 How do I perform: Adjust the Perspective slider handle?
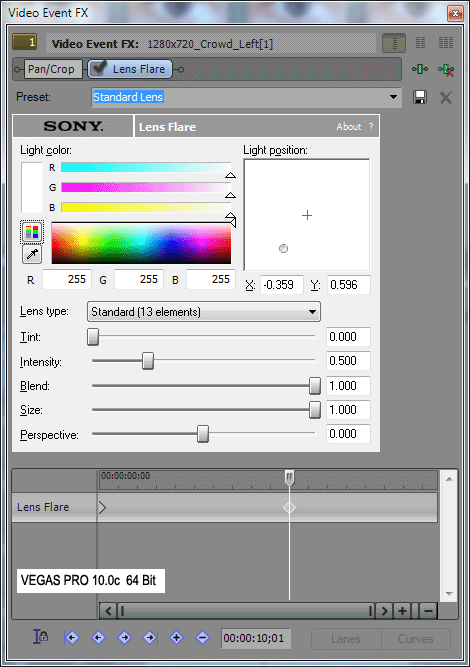[x=203, y=434]
